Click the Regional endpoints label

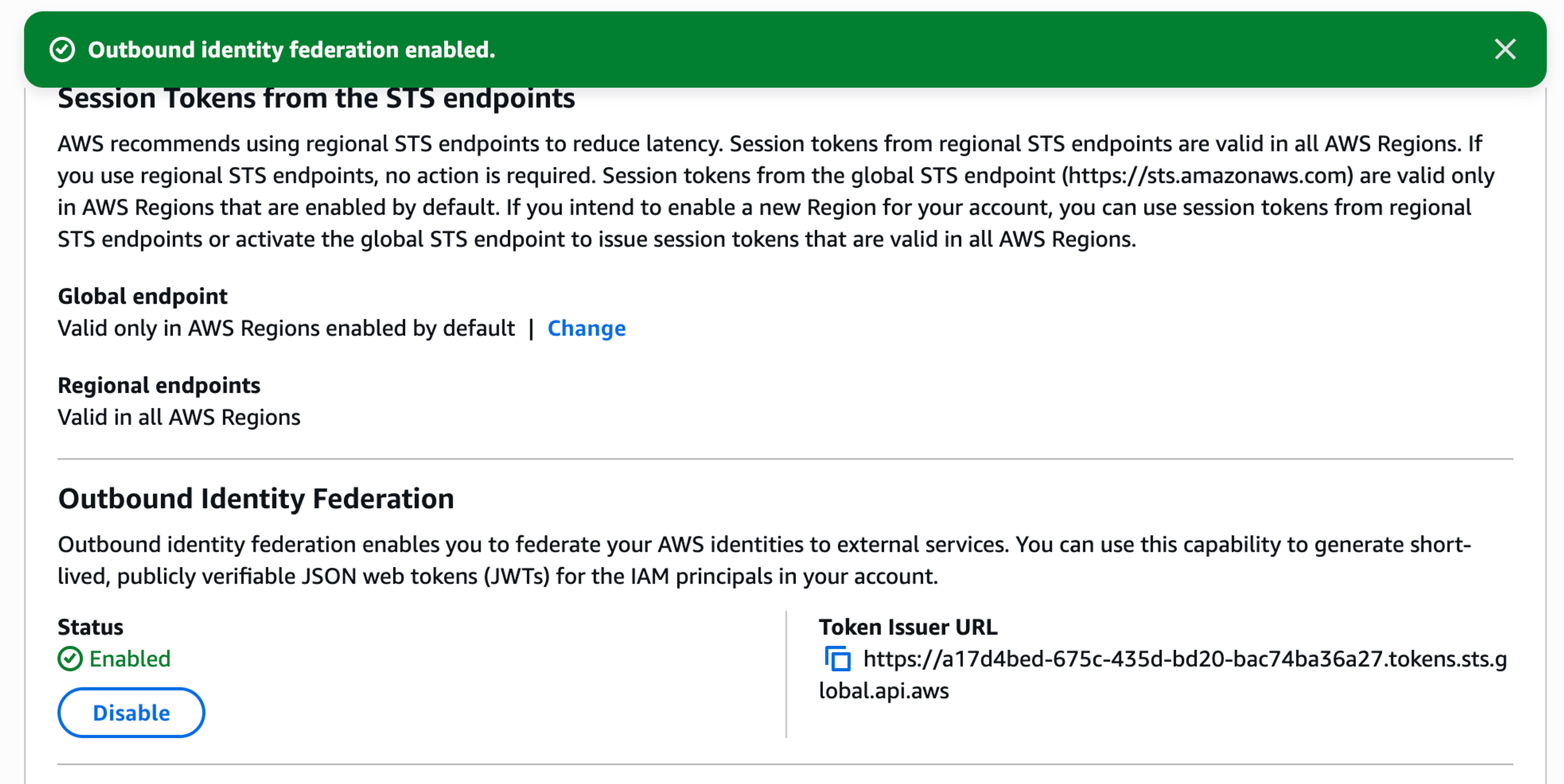click(x=158, y=385)
